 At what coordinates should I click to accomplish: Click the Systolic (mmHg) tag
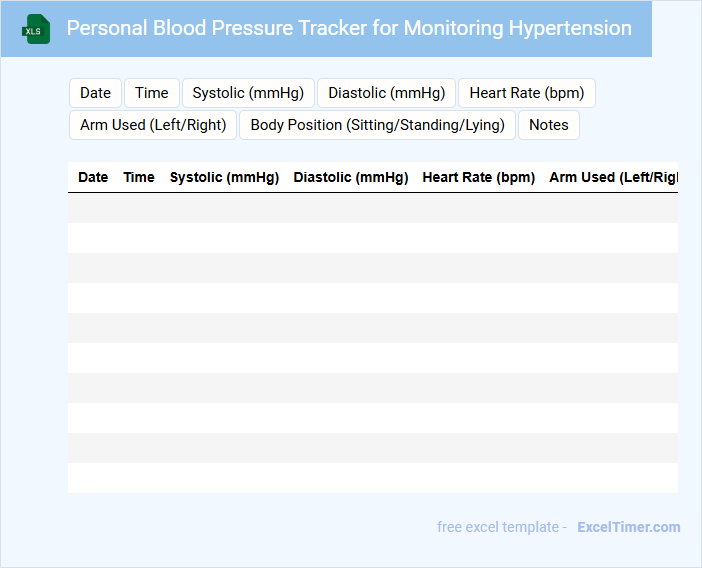[249, 93]
